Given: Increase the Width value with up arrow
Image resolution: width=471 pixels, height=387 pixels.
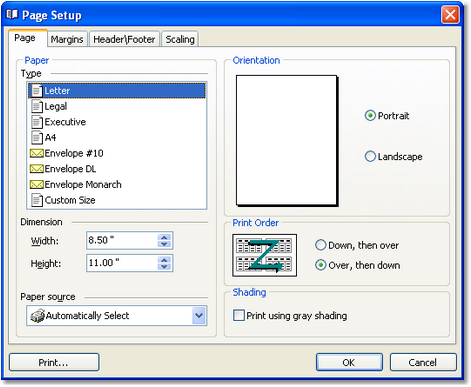Looking at the screenshot, I should (x=164, y=237).
